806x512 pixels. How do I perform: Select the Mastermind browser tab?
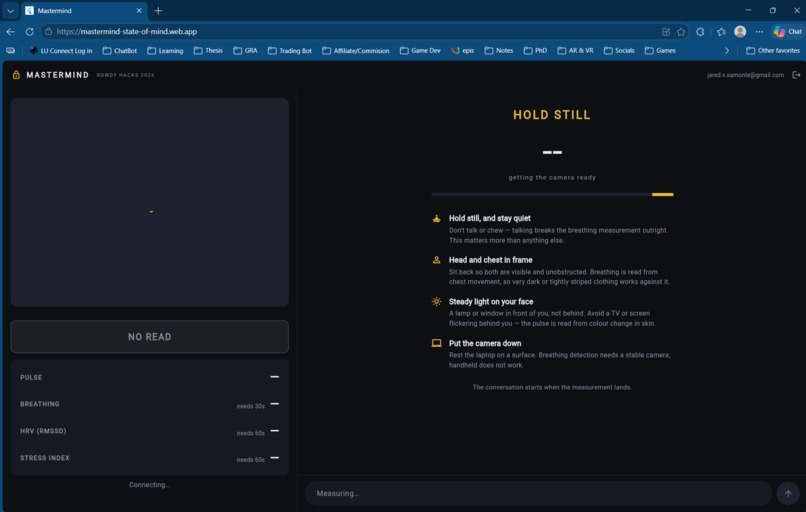pos(83,10)
